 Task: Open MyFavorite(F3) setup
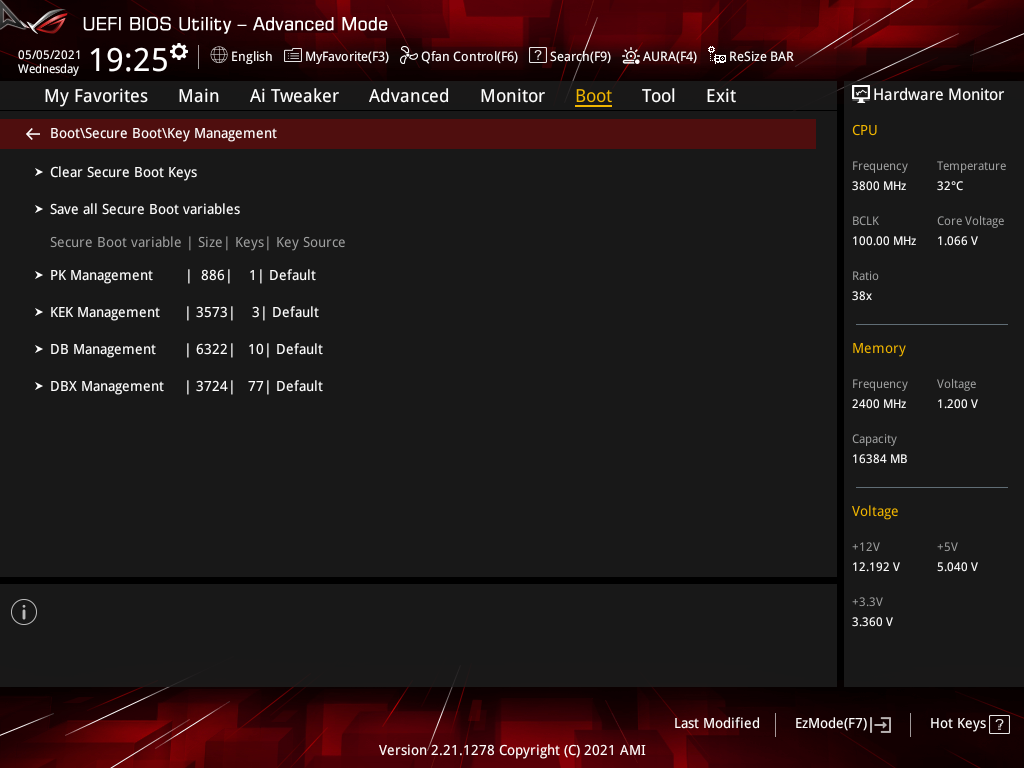pos(347,57)
